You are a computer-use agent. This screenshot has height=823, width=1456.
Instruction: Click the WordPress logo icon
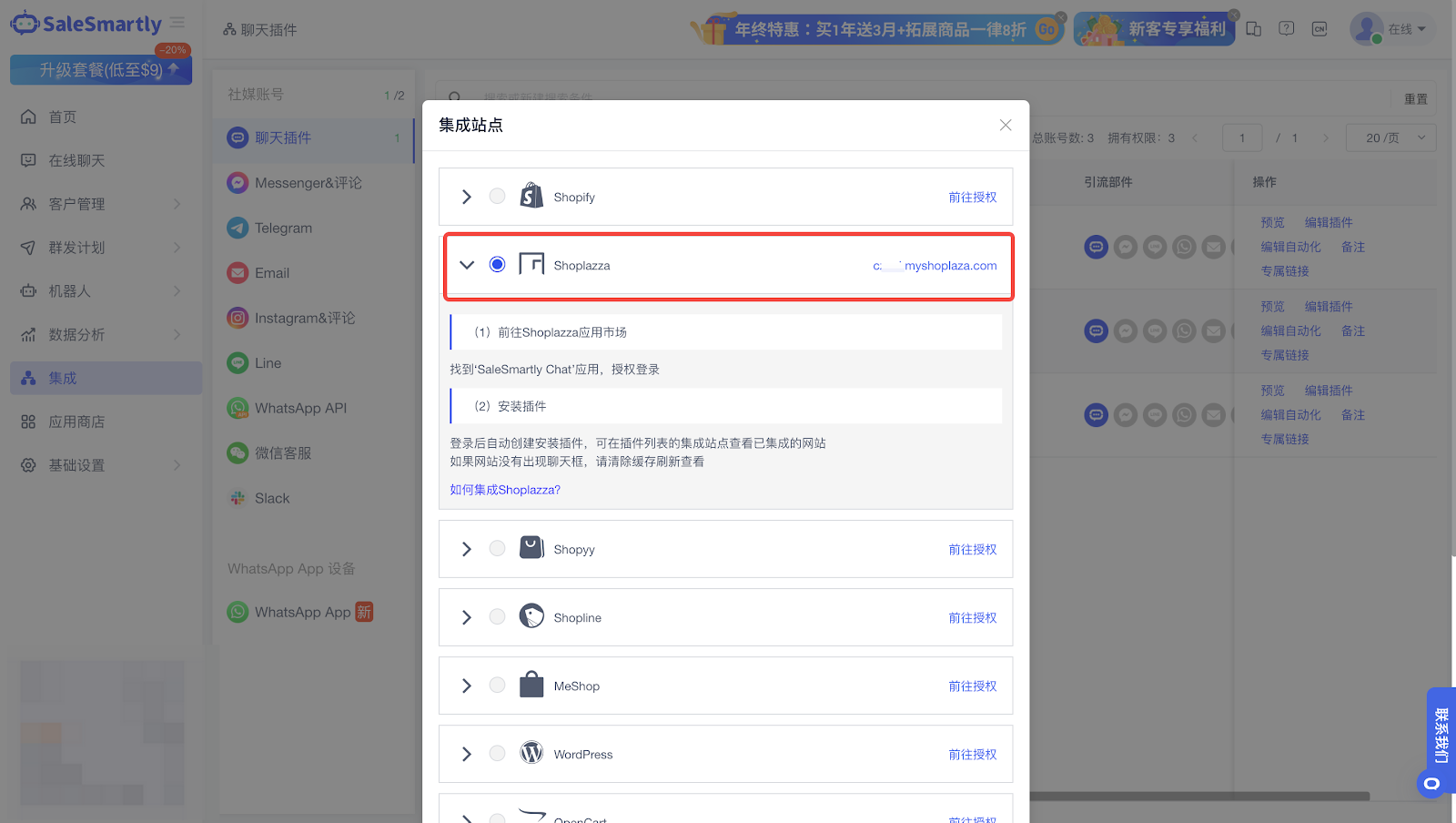coord(531,753)
